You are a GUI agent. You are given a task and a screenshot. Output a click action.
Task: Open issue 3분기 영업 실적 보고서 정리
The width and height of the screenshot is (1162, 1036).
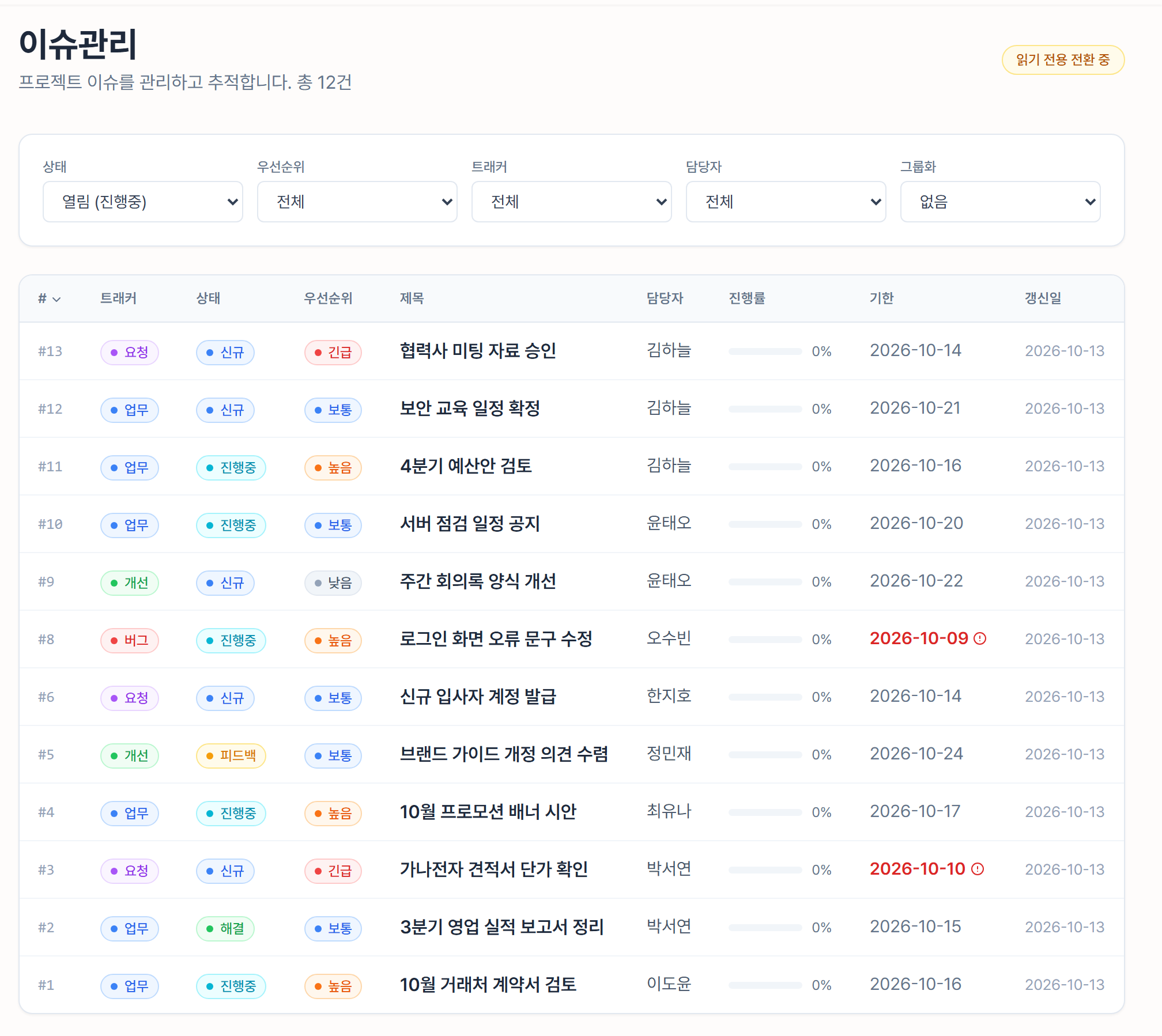click(x=501, y=927)
